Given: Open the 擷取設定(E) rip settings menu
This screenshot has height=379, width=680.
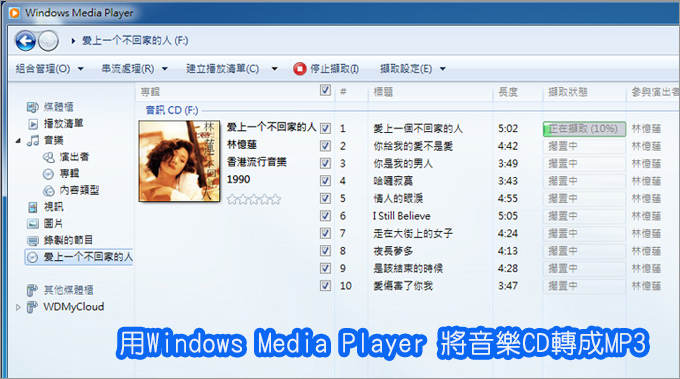Looking at the screenshot, I should click(406, 69).
